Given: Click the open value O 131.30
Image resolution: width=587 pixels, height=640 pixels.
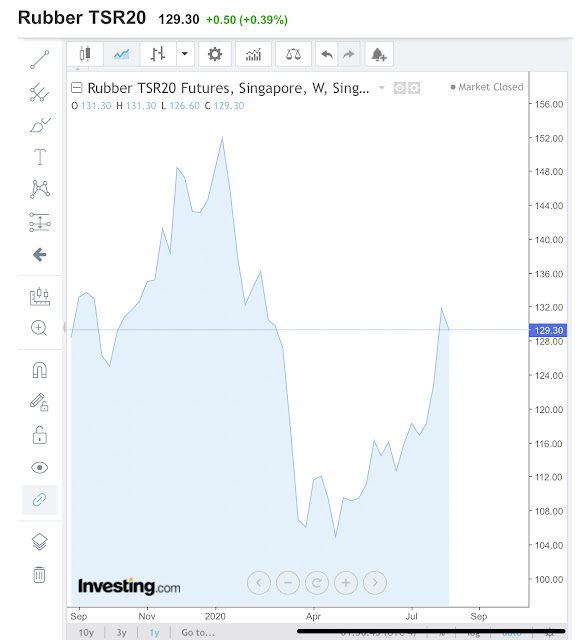Looking at the screenshot, I should (x=91, y=106).
